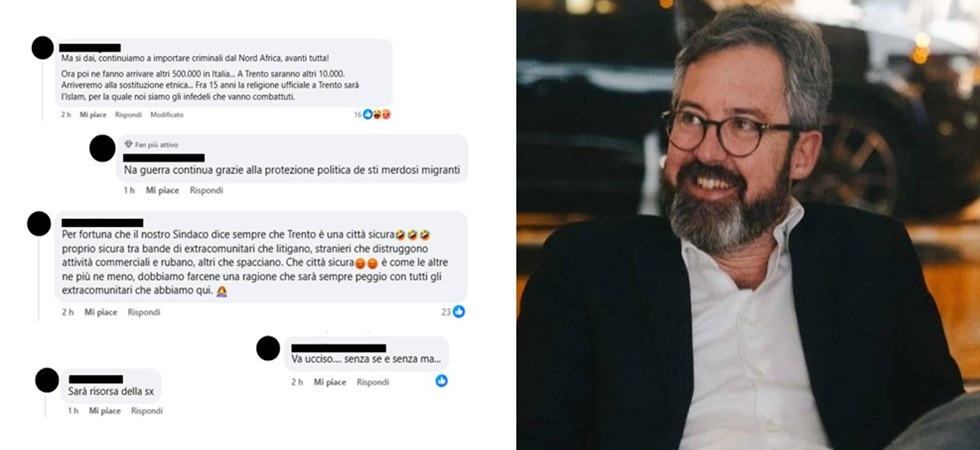The image size is (980, 450).
Task: Click the diamond 'Fan più attivo' badge icon
Action: click(129, 144)
